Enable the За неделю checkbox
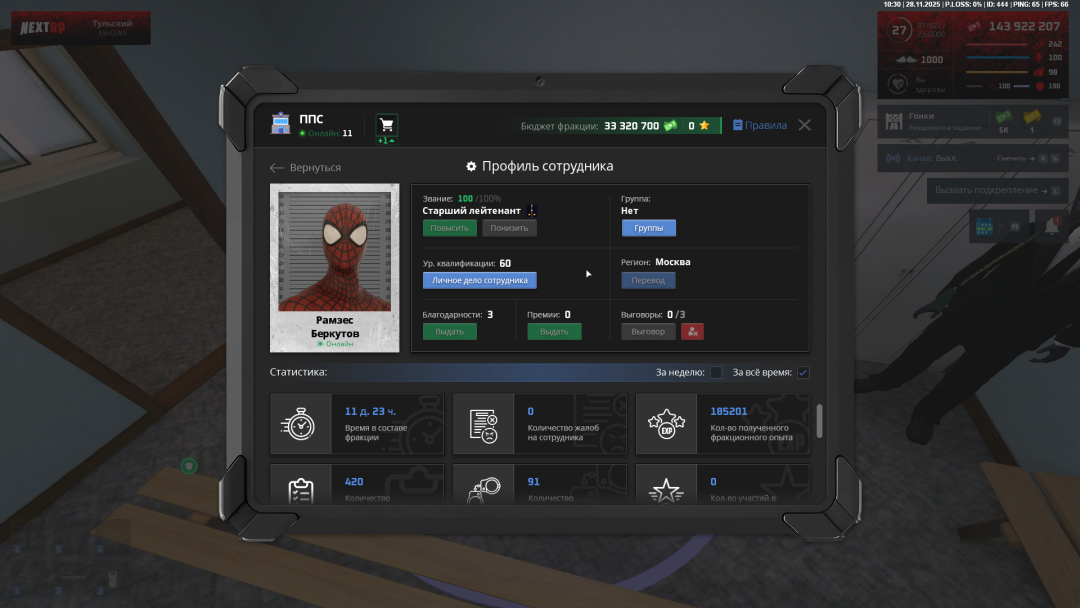 (x=716, y=373)
